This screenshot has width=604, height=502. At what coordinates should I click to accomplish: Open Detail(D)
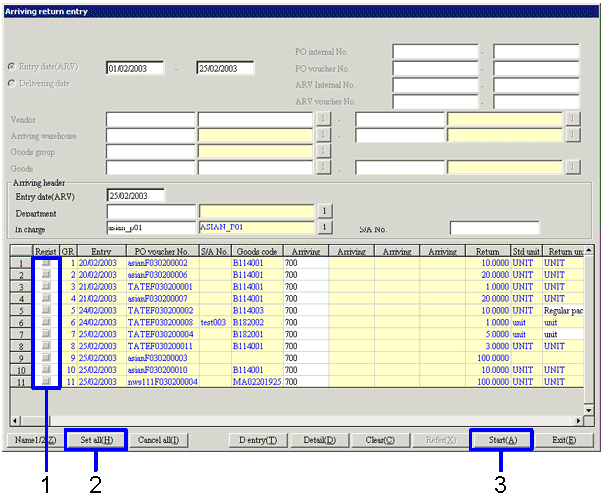pos(319,440)
